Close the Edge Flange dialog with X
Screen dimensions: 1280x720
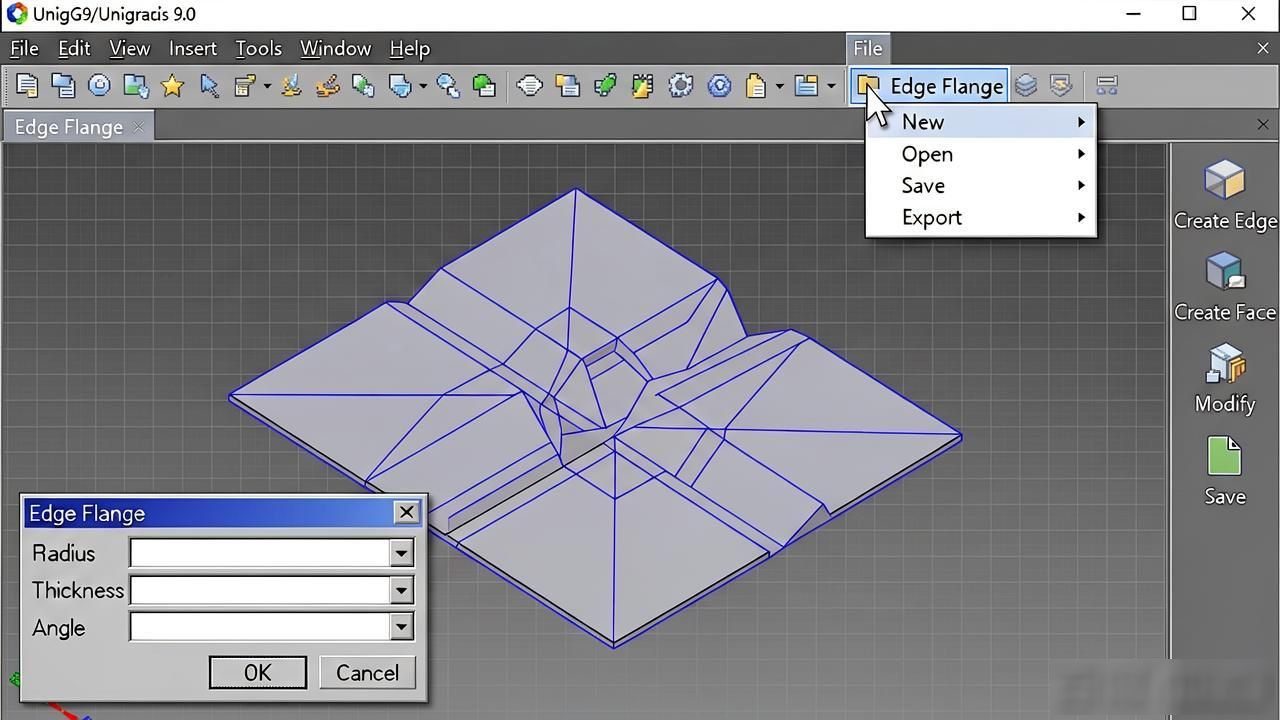[x=406, y=513]
